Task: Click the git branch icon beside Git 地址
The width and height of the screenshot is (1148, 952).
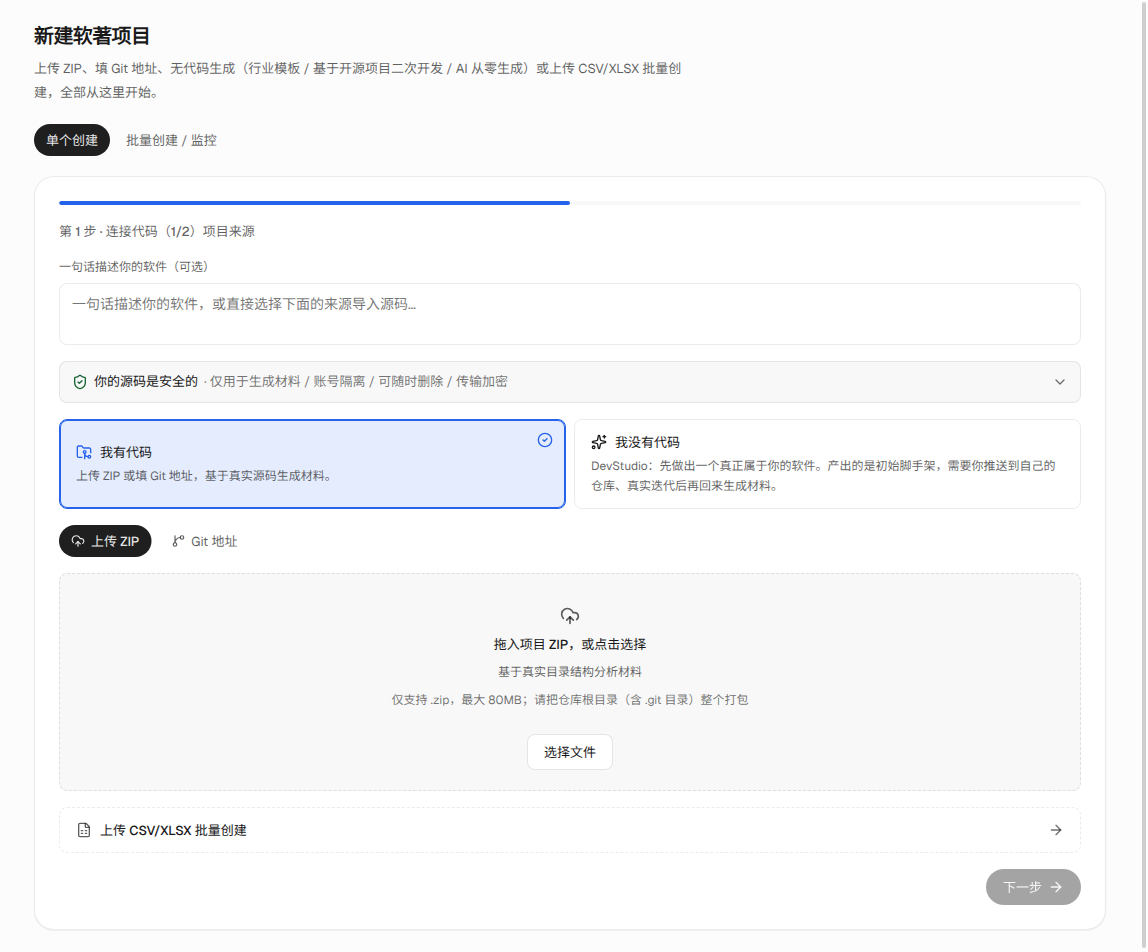Action: [178, 541]
